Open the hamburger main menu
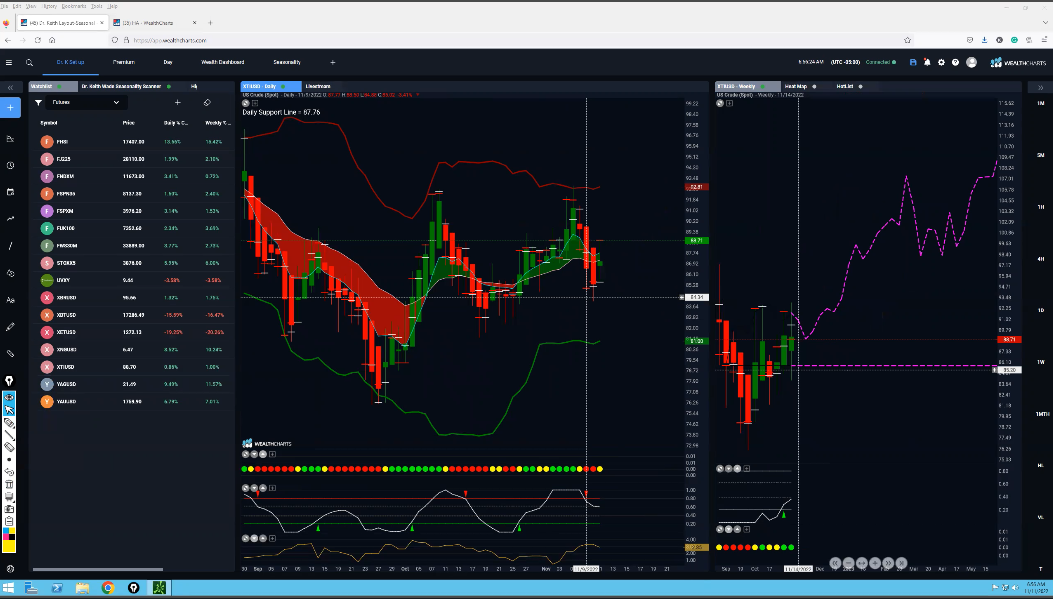The image size is (1053, 599). tap(9, 62)
